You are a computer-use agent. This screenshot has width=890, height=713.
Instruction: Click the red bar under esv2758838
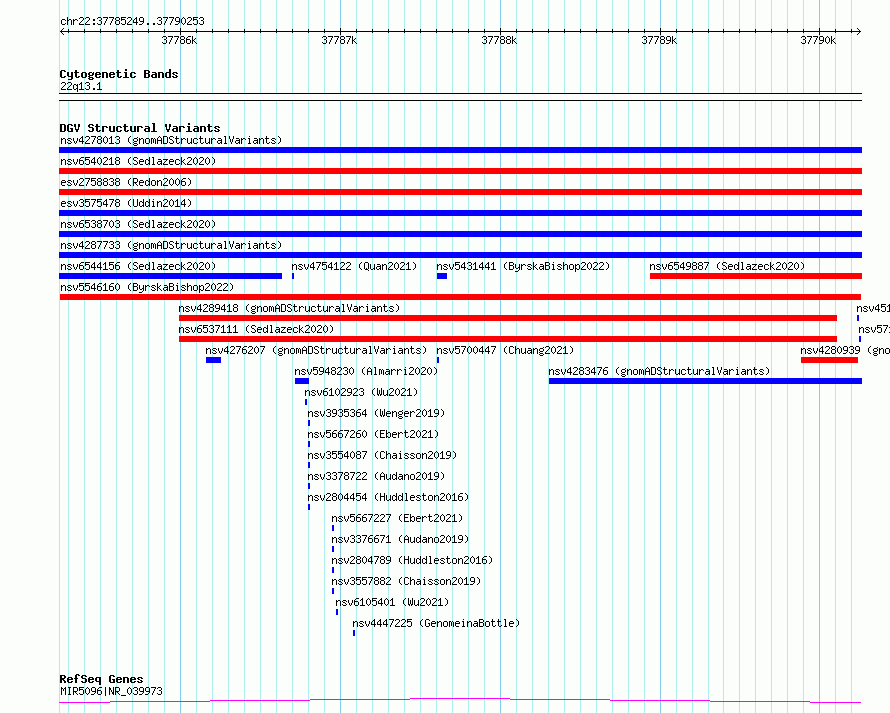[x=460, y=192]
